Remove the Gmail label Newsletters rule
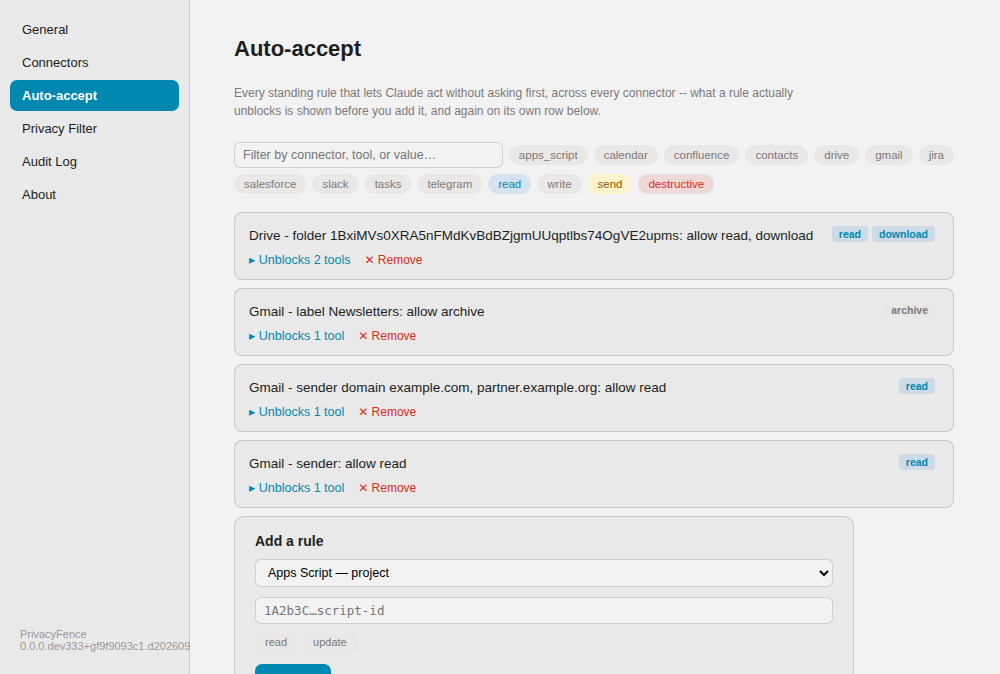Image resolution: width=1000 pixels, height=674 pixels. coord(387,336)
